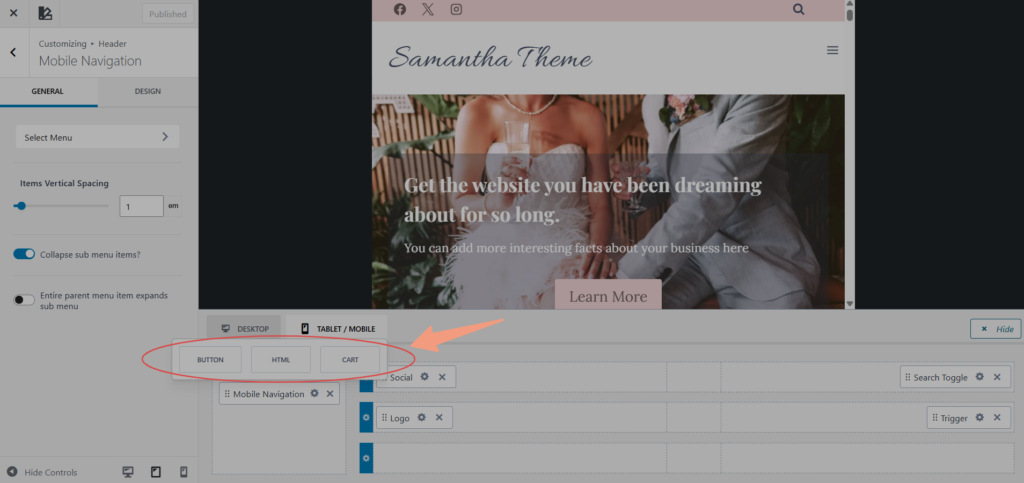This screenshot has width=1024, height=483.
Task: Remove the Logo element with its X
Action: pyautogui.click(x=439, y=418)
